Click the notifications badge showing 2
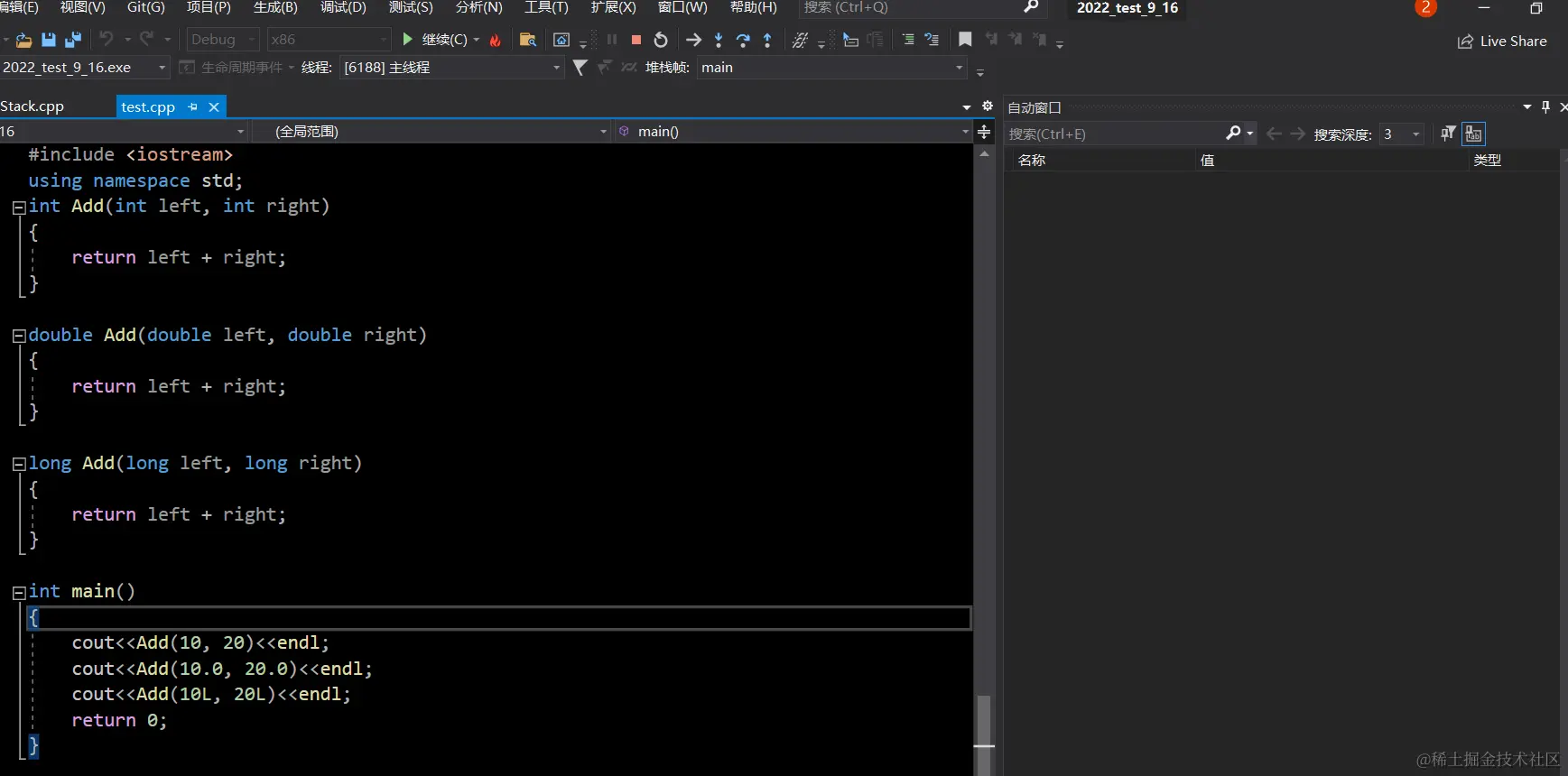The width and height of the screenshot is (1568, 776). click(1425, 7)
